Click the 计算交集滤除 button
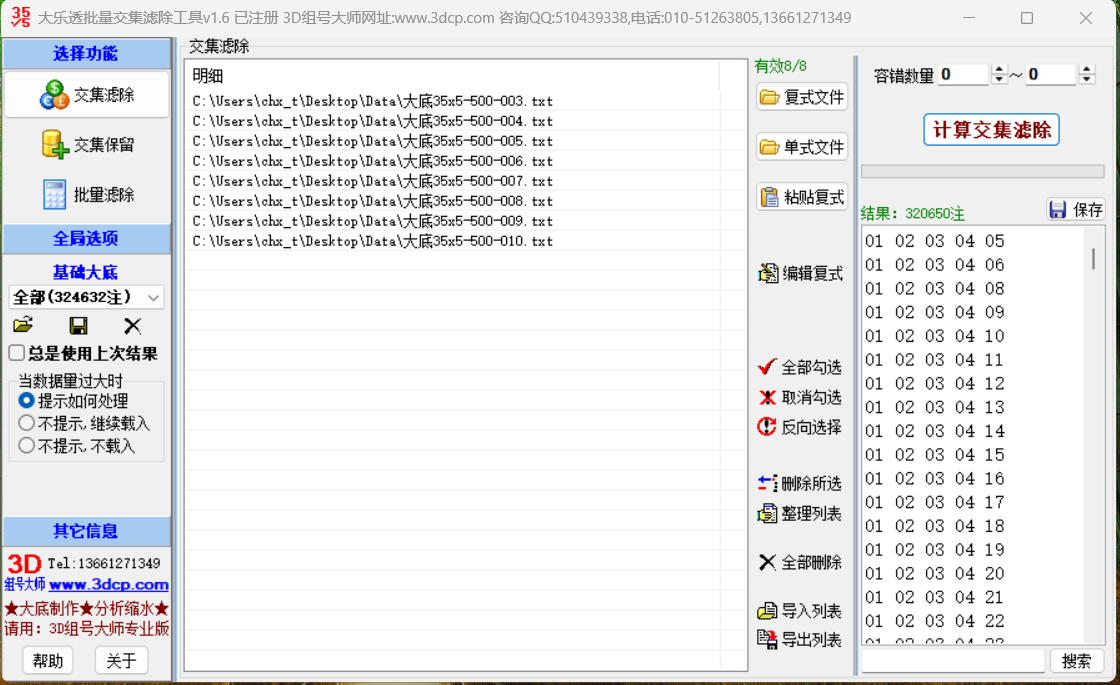Screen dimensions: 1120x685 991,130
